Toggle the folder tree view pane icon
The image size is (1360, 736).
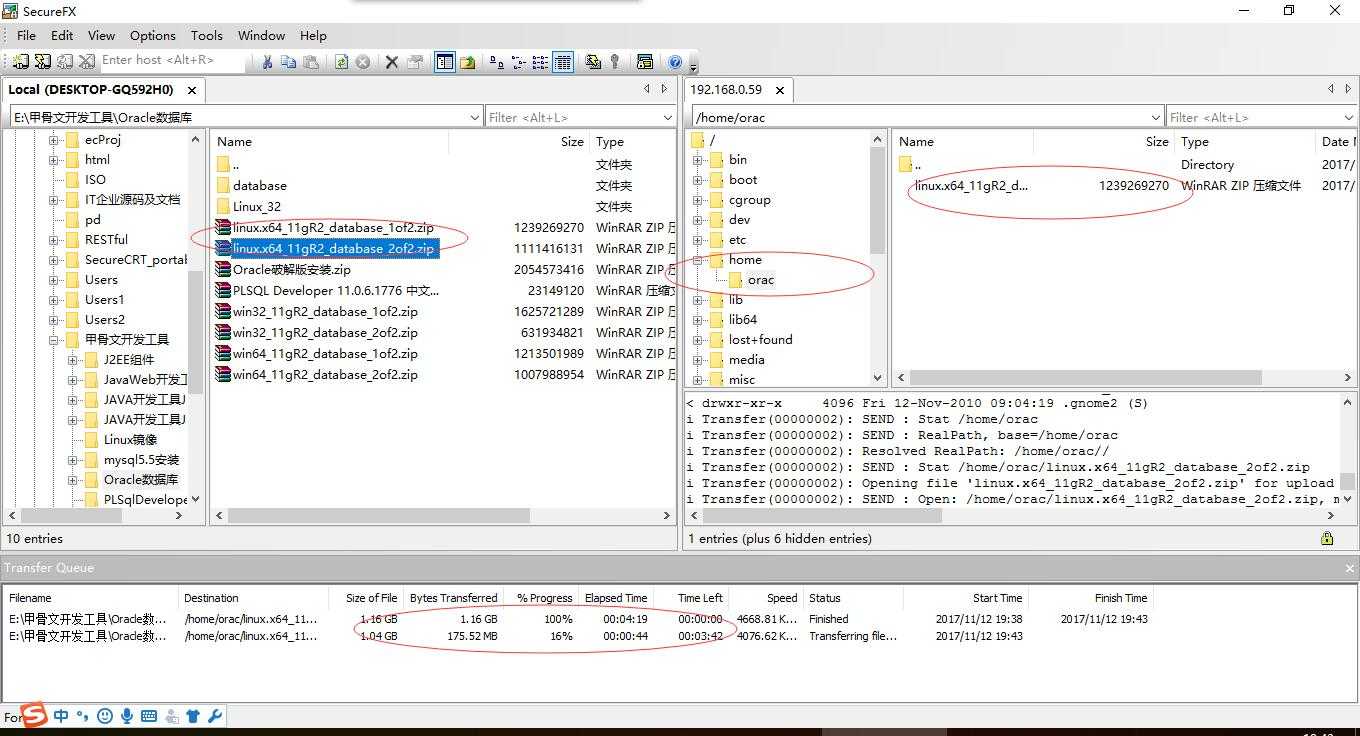pyautogui.click(x=445, y=62)
